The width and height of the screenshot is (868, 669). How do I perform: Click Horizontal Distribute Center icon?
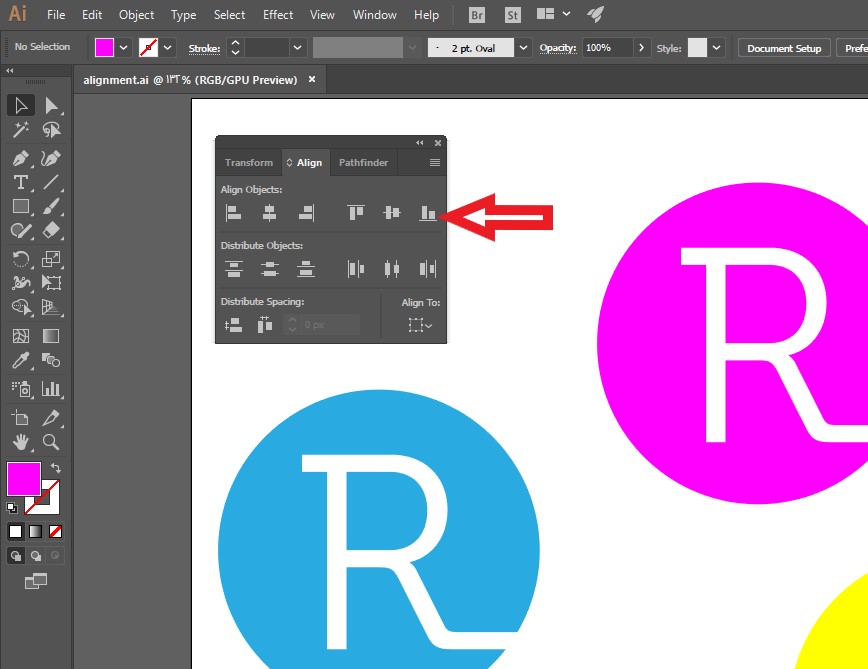point(391,269)
